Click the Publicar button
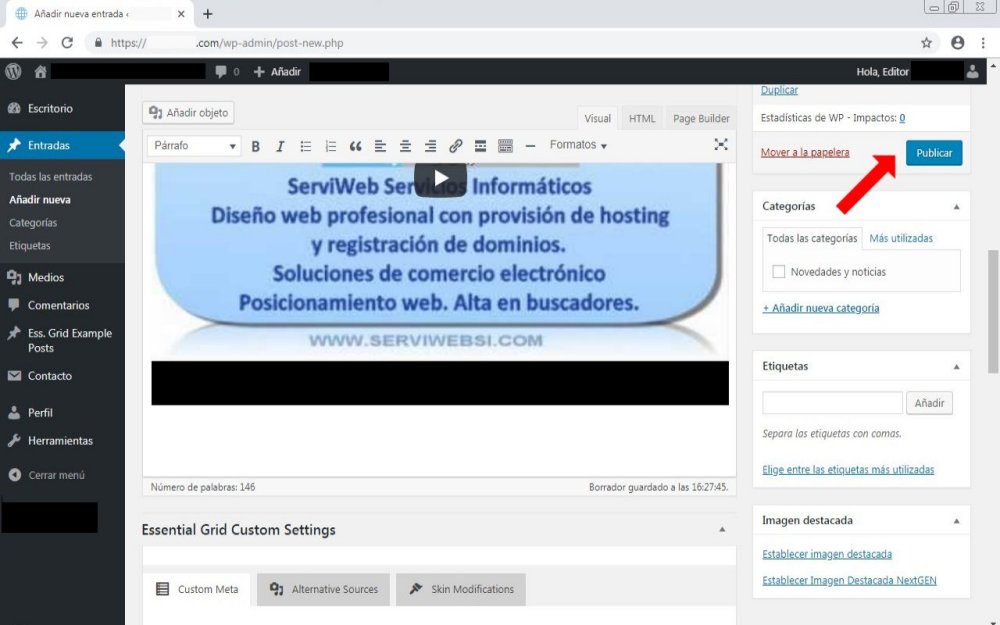The height and width of the screenshot is (625, 1000). [x=933, y=153]
